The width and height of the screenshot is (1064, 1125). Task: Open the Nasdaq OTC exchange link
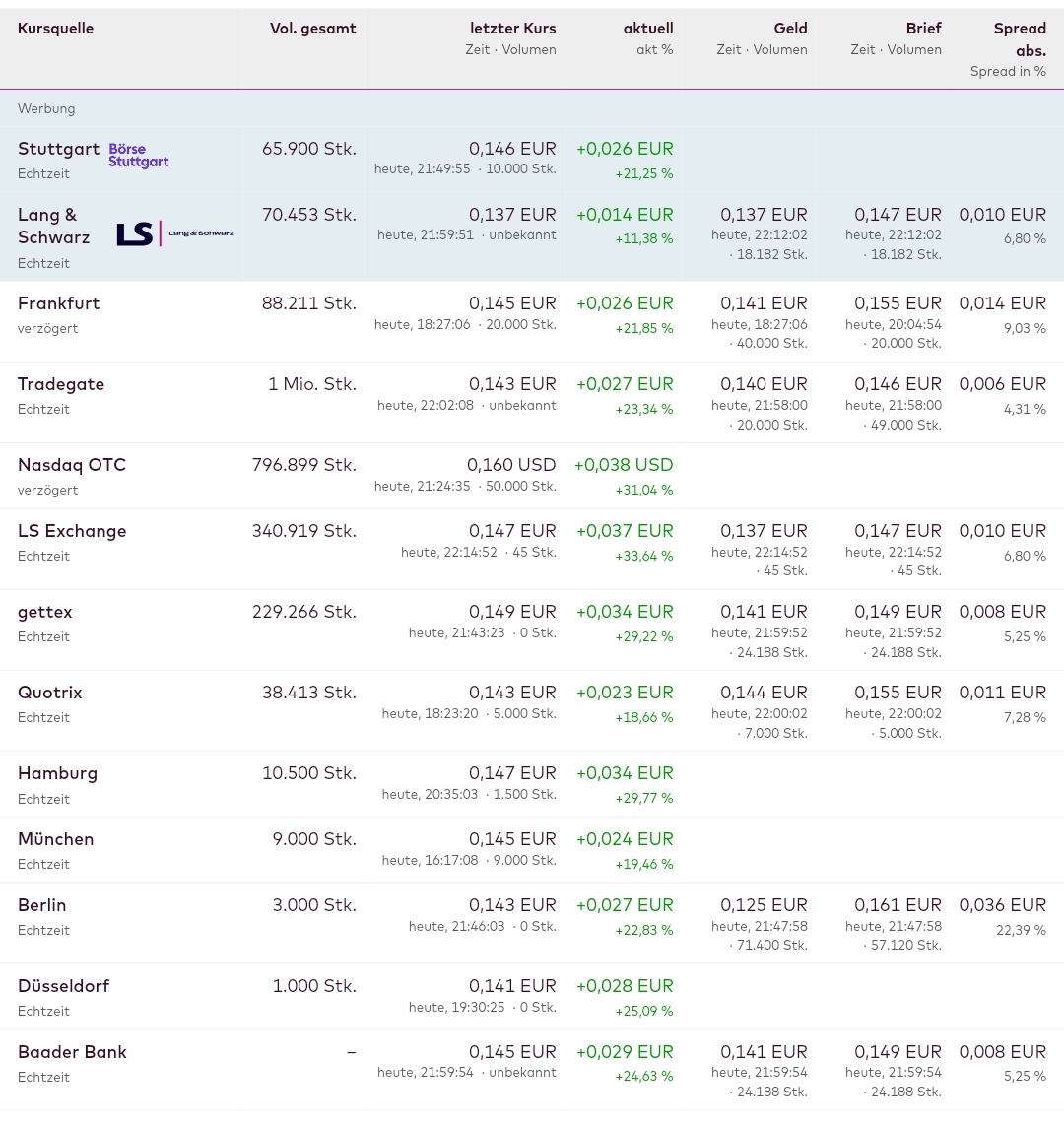click(72, 465)
